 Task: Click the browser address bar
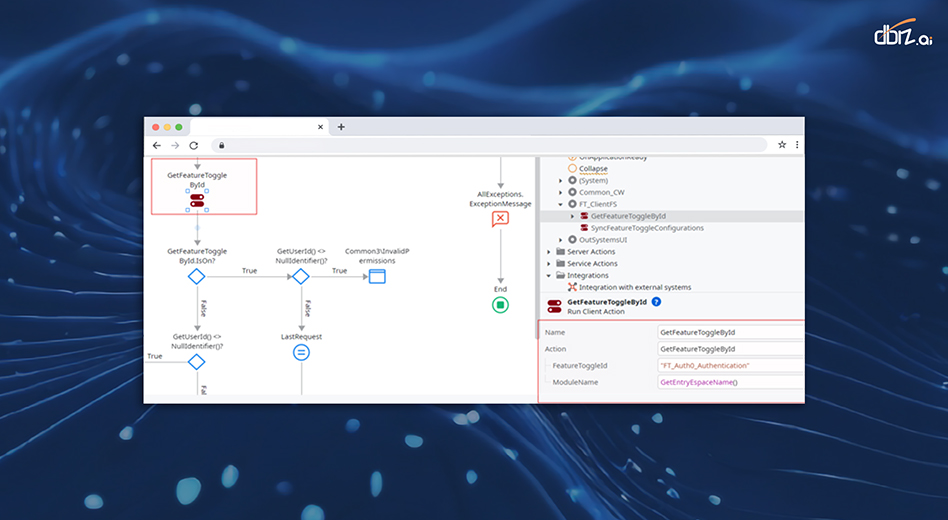click(490, 145)
